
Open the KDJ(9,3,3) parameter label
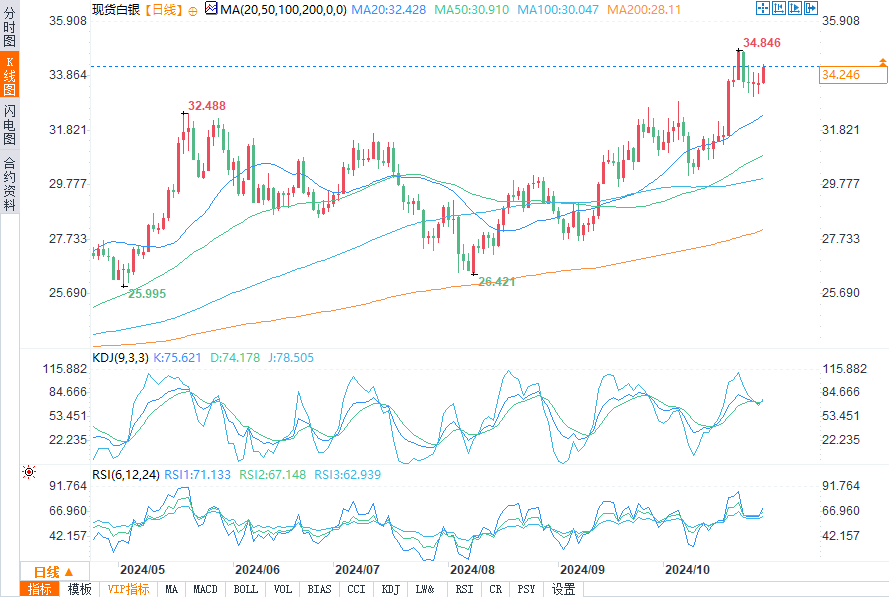click(119, 357)
